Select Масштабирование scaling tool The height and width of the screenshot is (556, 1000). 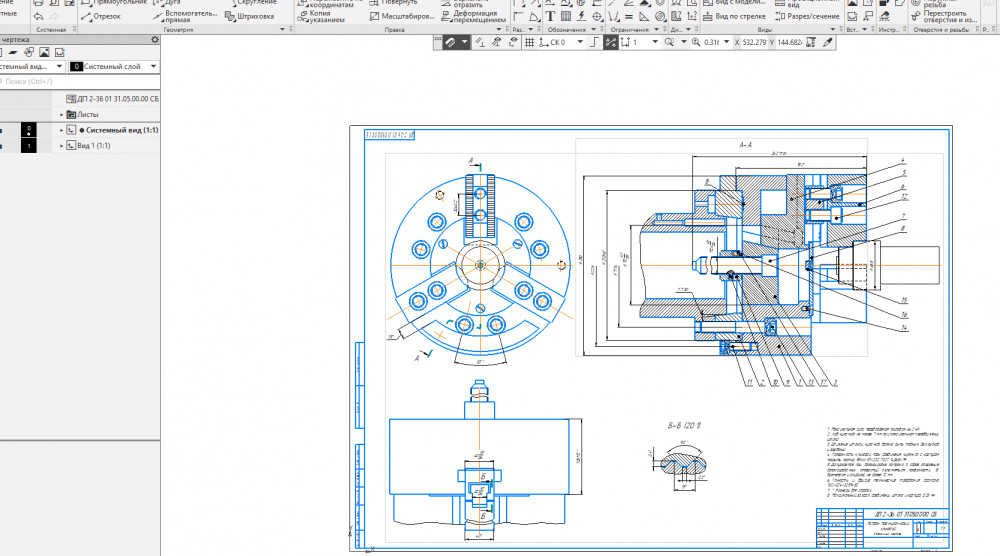point(398,16)
